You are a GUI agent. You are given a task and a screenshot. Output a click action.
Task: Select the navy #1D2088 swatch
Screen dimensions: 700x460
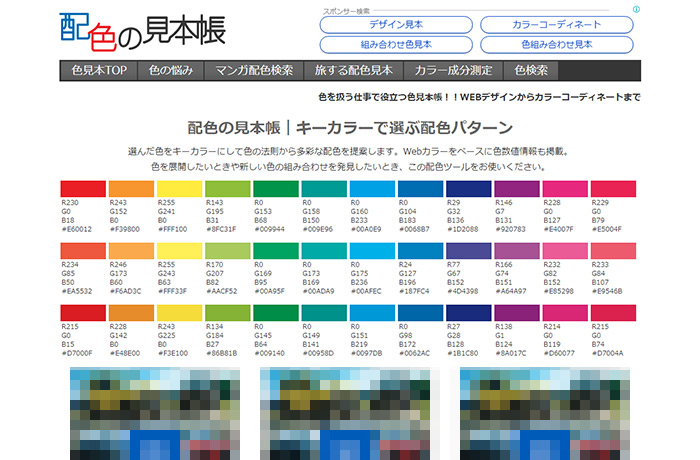[469, 189]
